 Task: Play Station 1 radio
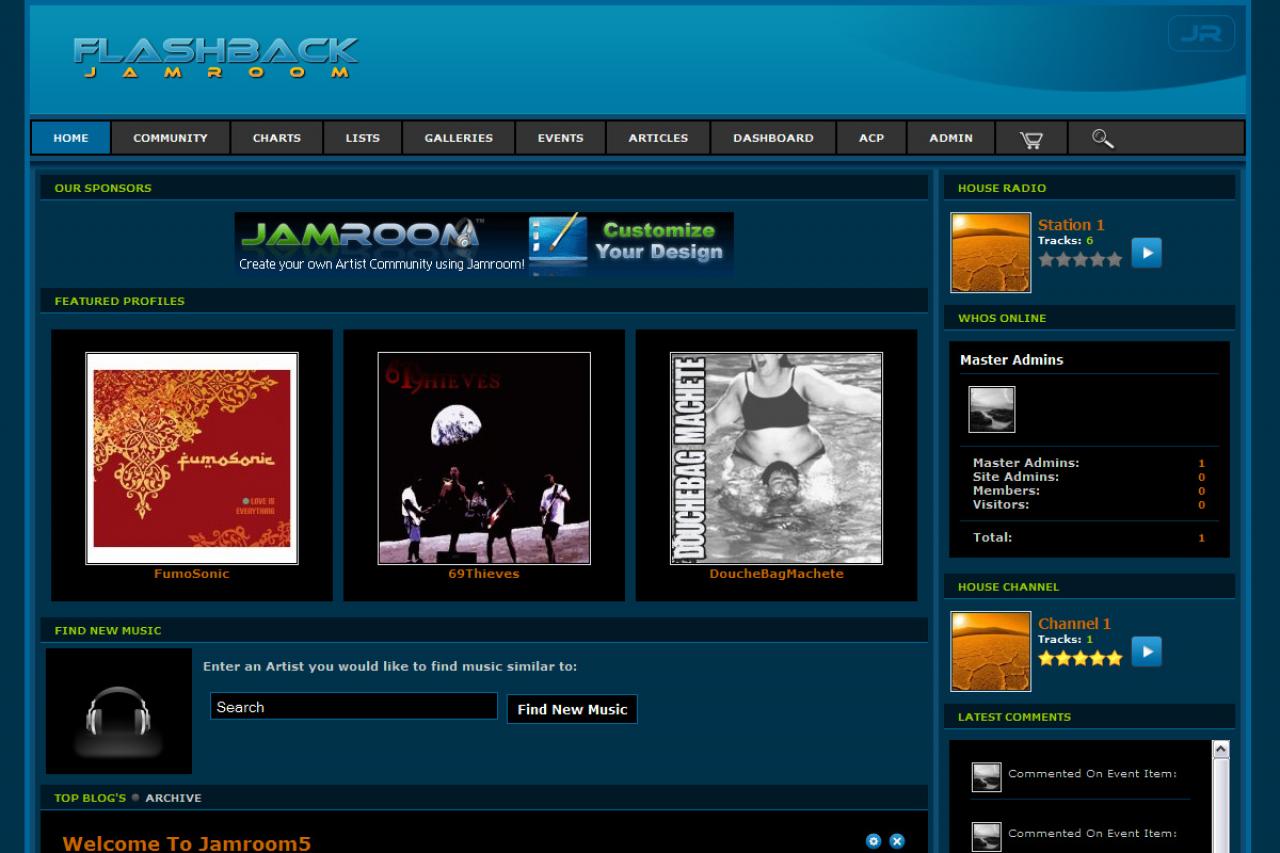tap(1146, 253)
